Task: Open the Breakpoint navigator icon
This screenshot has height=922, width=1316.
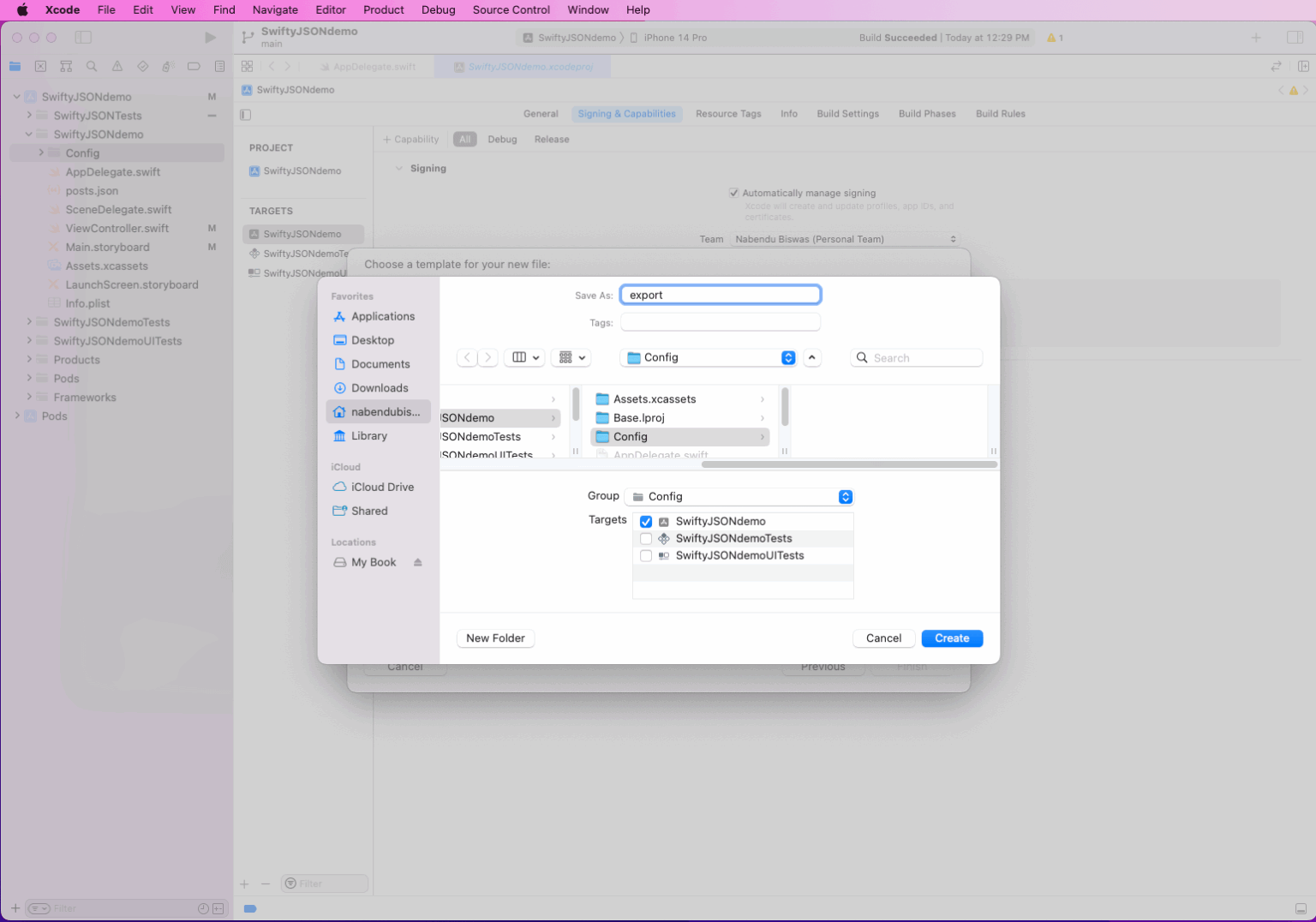Action: click(x=193, y=66)
